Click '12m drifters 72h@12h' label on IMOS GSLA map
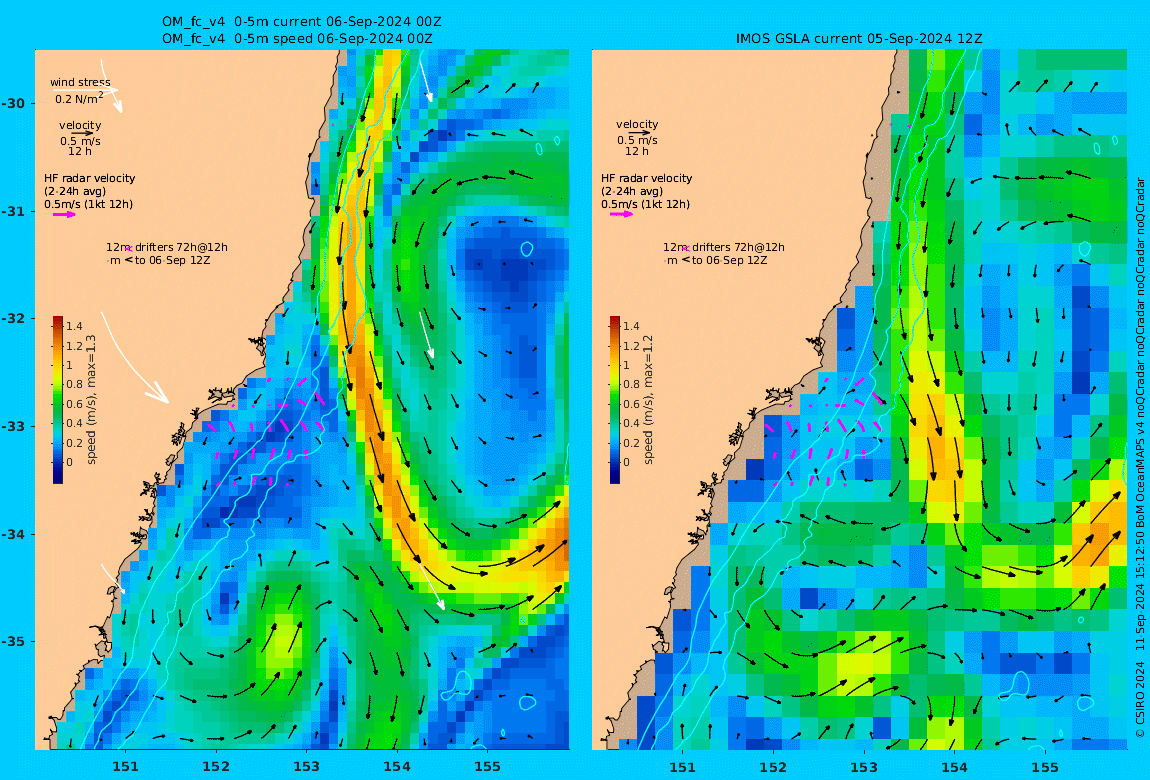 (724, 247)
